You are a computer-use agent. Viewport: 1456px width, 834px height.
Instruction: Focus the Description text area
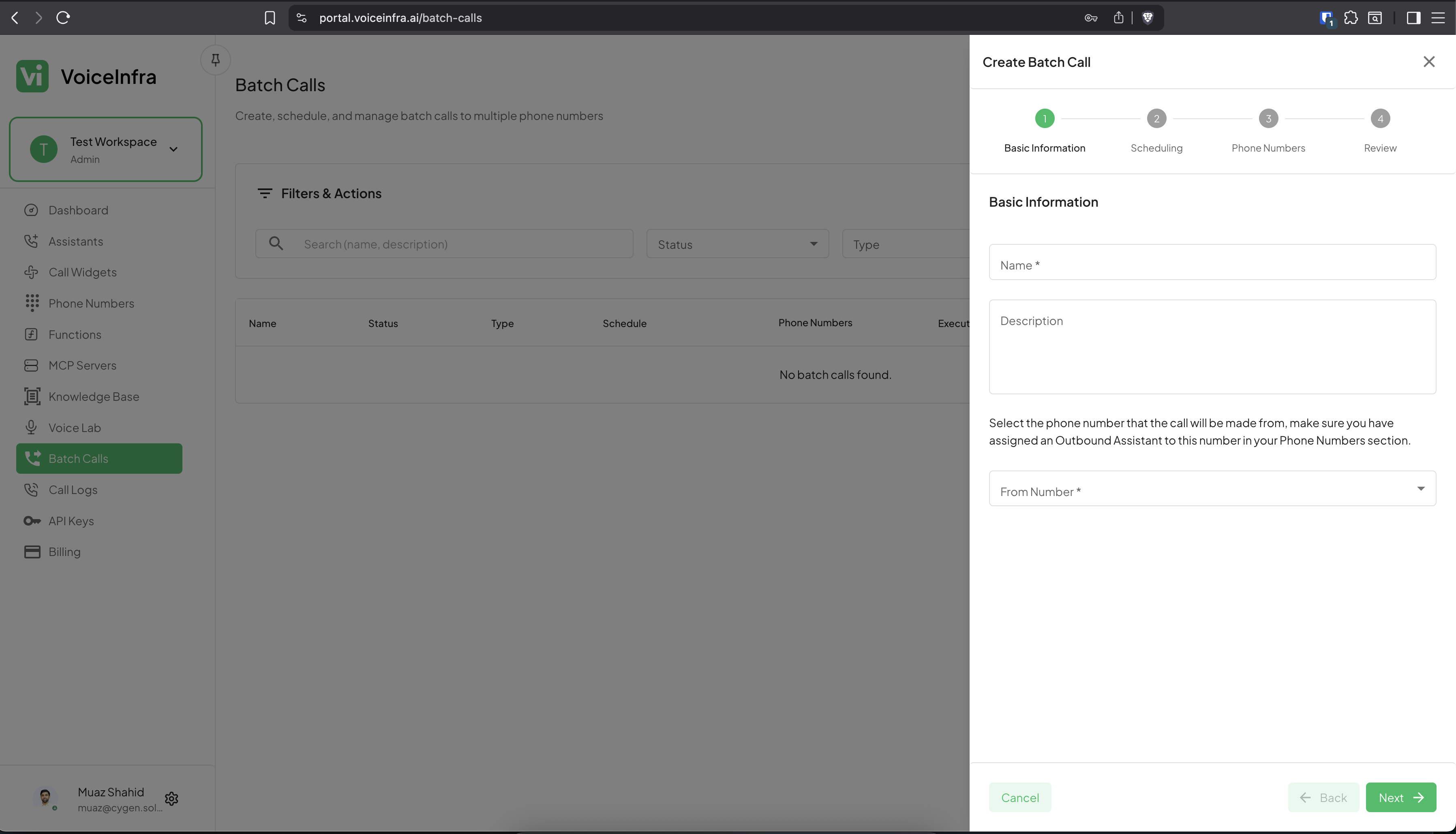tap(1212, 346)
